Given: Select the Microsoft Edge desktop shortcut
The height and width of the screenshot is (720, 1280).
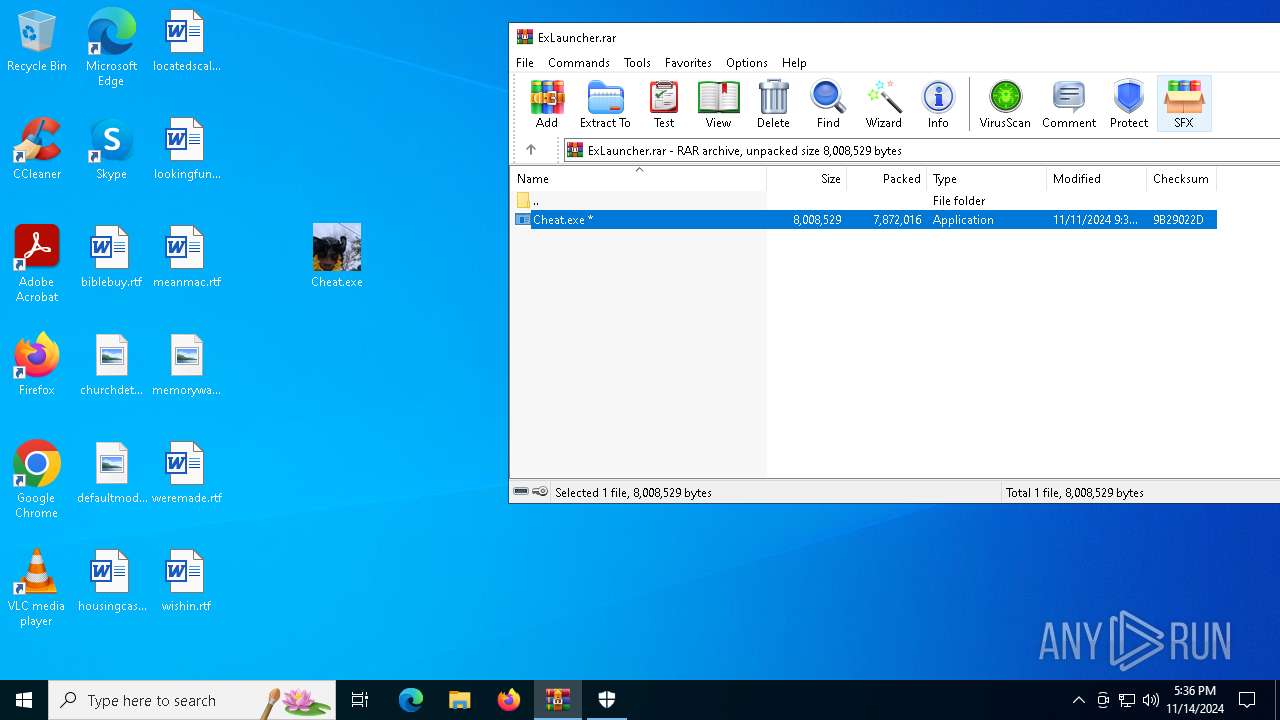Looking at the screenshot, I should point(111,48).
